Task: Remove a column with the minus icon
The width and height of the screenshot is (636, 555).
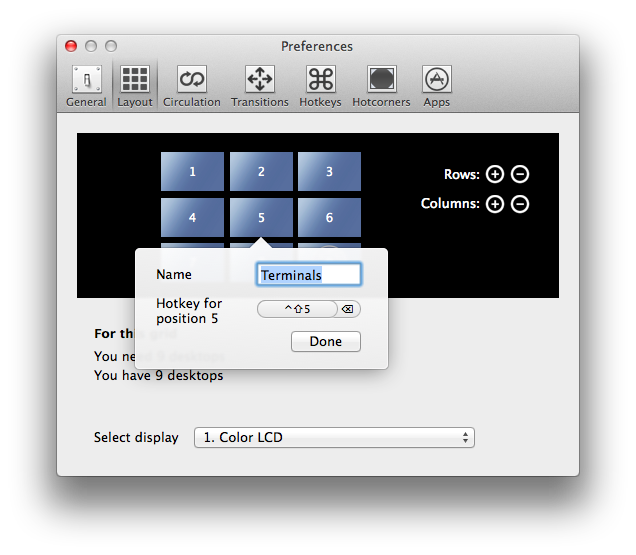Action: pos(520,205)
